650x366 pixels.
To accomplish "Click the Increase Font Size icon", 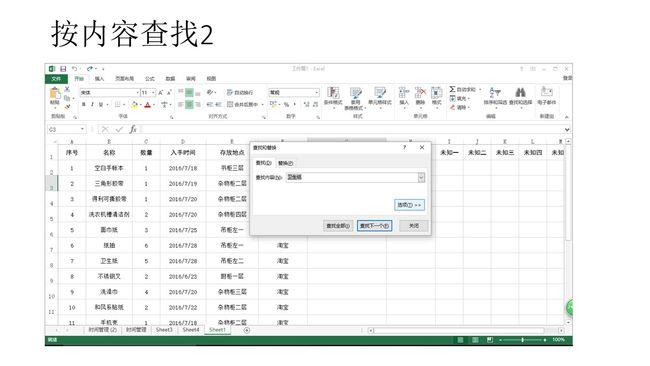I will click(x=161, y=92).
